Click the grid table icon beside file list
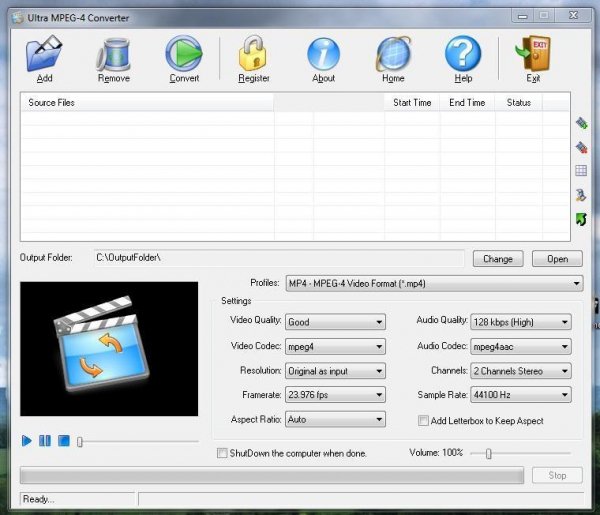Screen dimensions: 600x515 [581, 171]
